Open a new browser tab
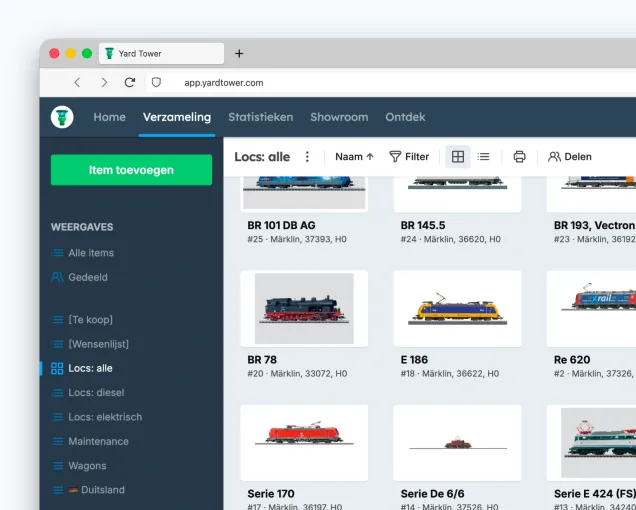Viewport: 636px width, 510px height. (239, 53)
